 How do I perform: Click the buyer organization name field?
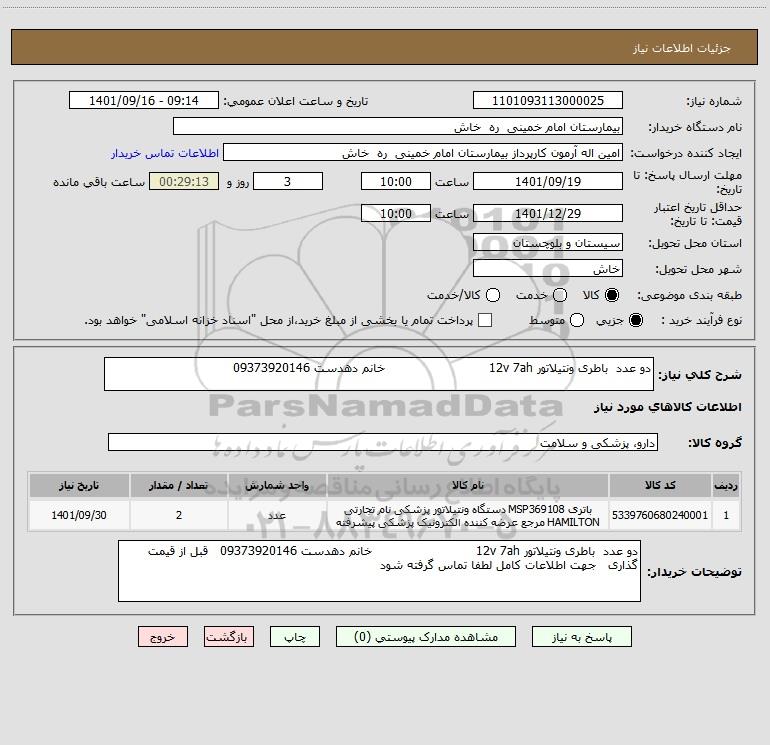(x=398, y=127)
